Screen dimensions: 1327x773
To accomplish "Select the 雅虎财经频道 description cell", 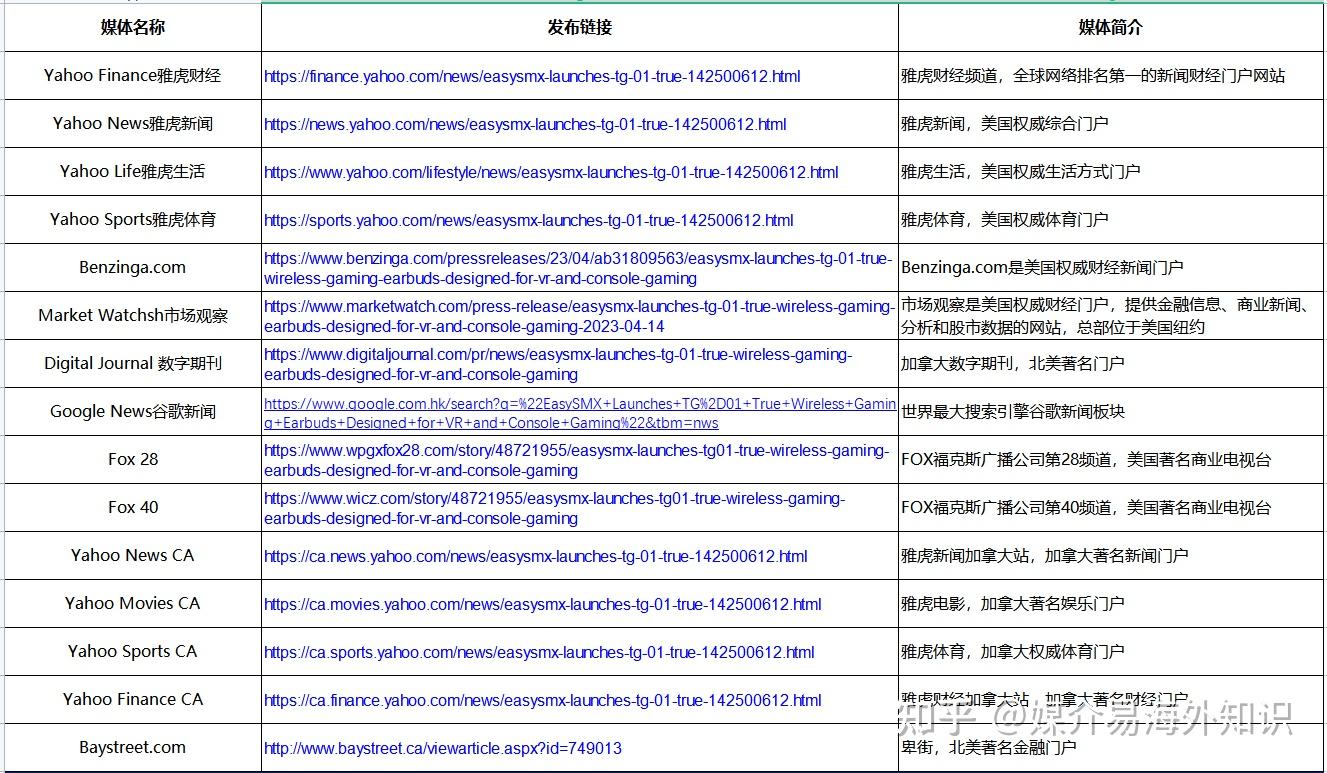I will [1111, 75].
